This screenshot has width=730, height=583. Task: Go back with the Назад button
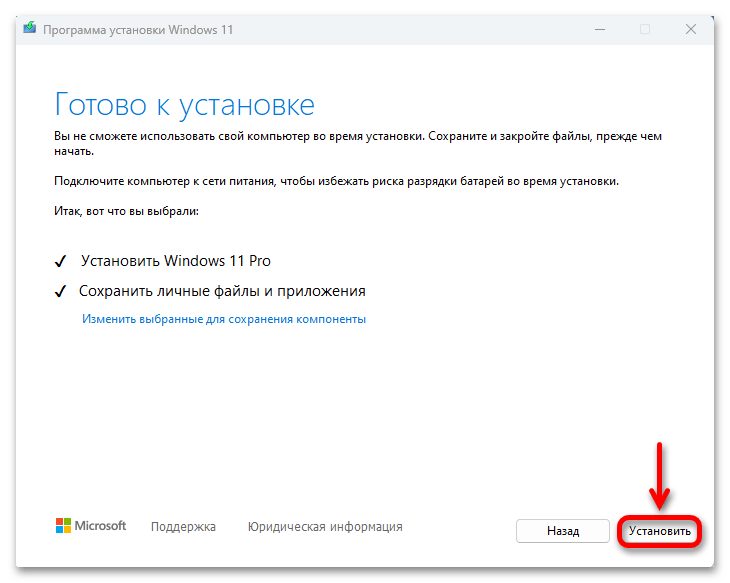pyautogui.click(x=562, y=531)
